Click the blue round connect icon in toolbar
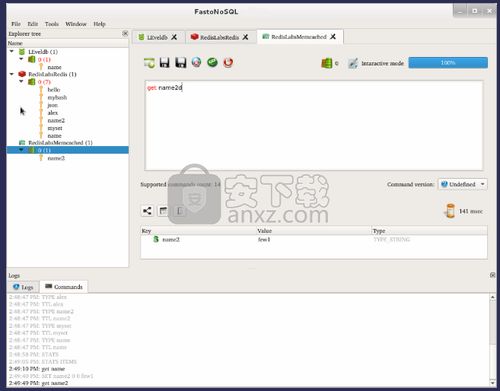 pyautogui.click(x=196, y=62)
